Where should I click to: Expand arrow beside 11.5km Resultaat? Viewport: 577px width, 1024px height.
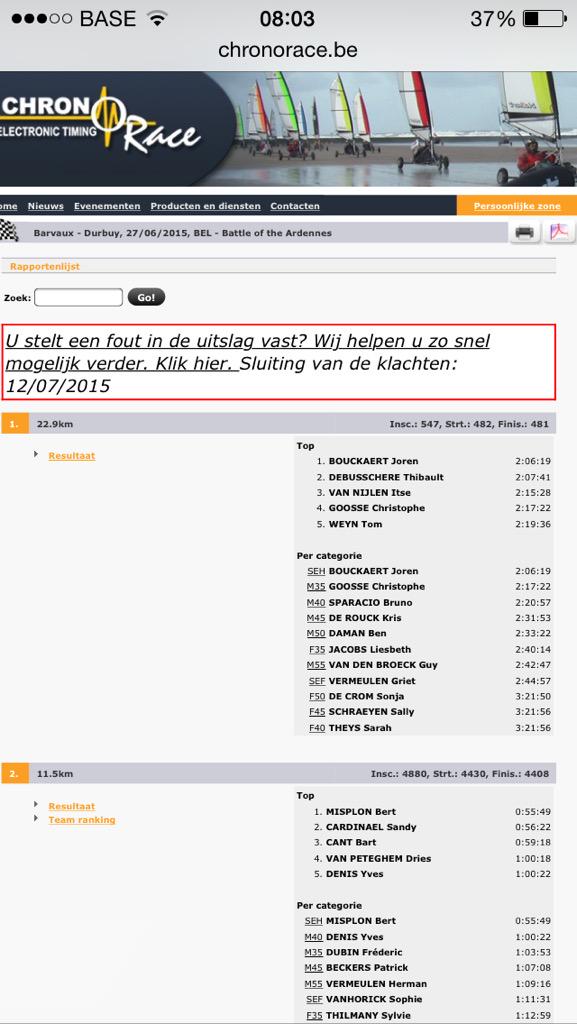(36, 804)
